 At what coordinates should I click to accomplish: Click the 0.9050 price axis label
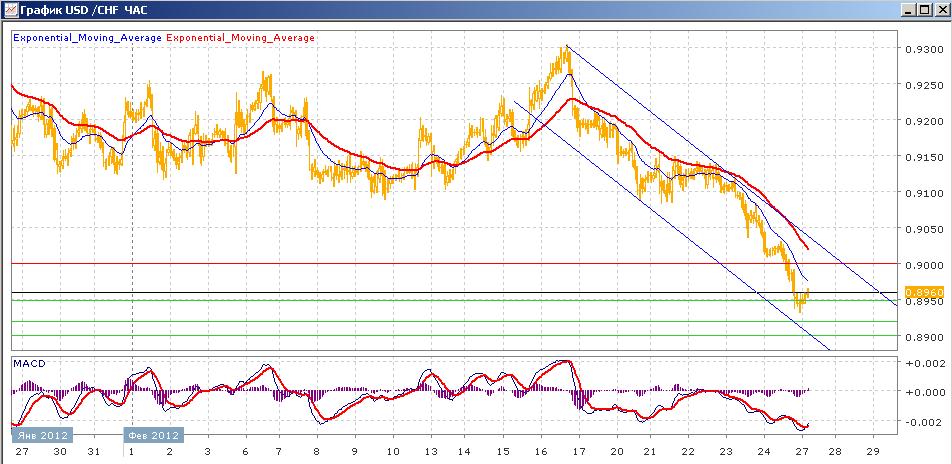click(925, 230)
